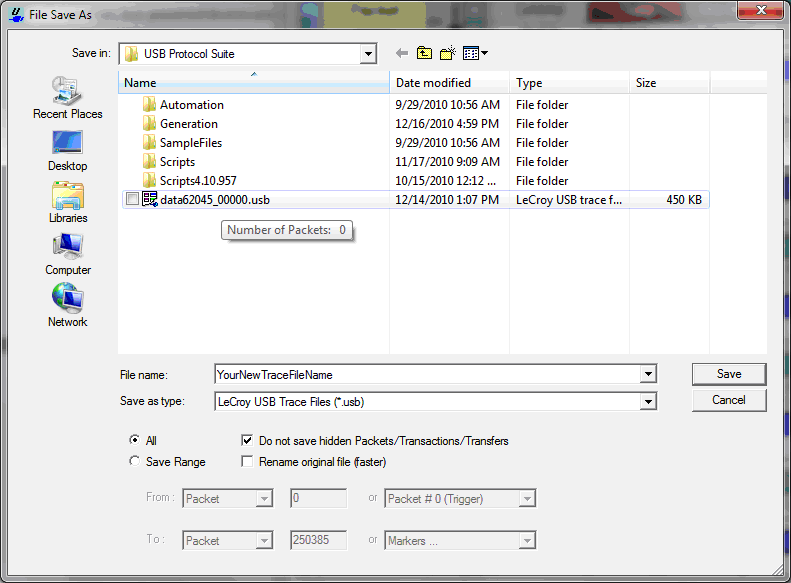
Task: Click the 11/17/2010 9:09 AM date cell
Action: pos(447,162)
